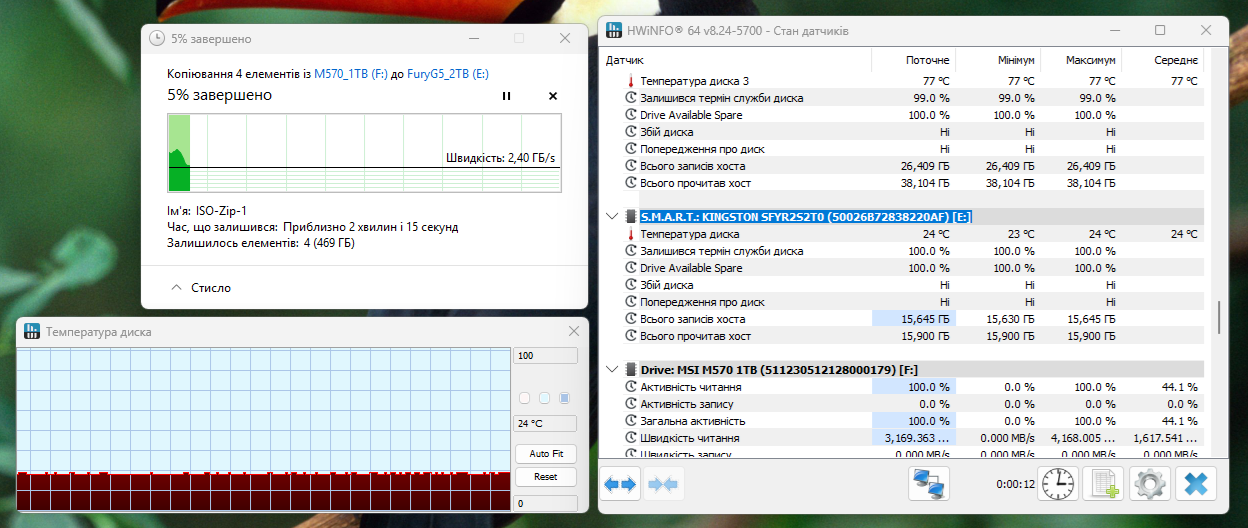Viewport: 1248px width, 528px height.
Task: Click the Поточне column header
Action: click(x=914, y=60)
